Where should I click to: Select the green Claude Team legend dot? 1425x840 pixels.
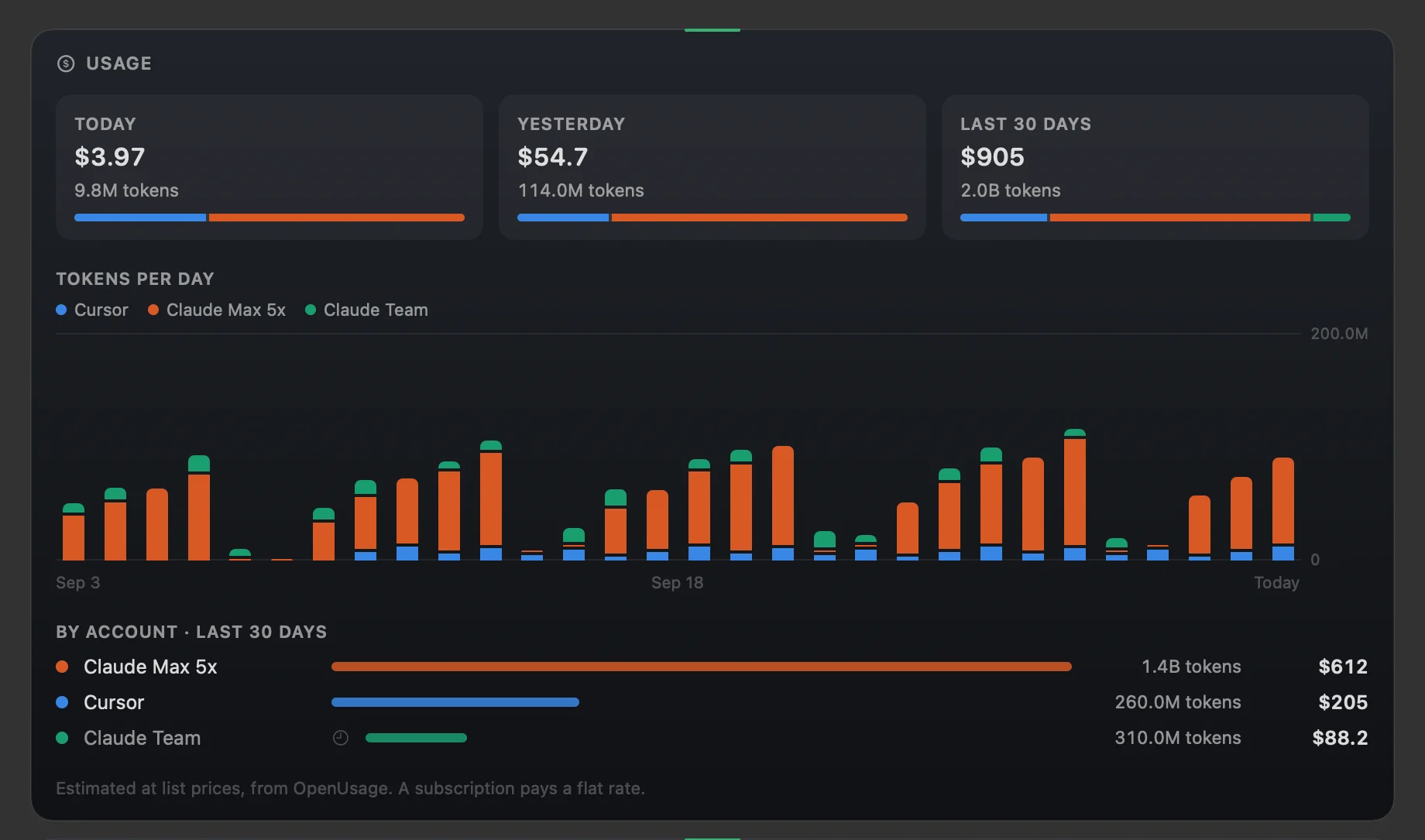(x=311, y=310)
